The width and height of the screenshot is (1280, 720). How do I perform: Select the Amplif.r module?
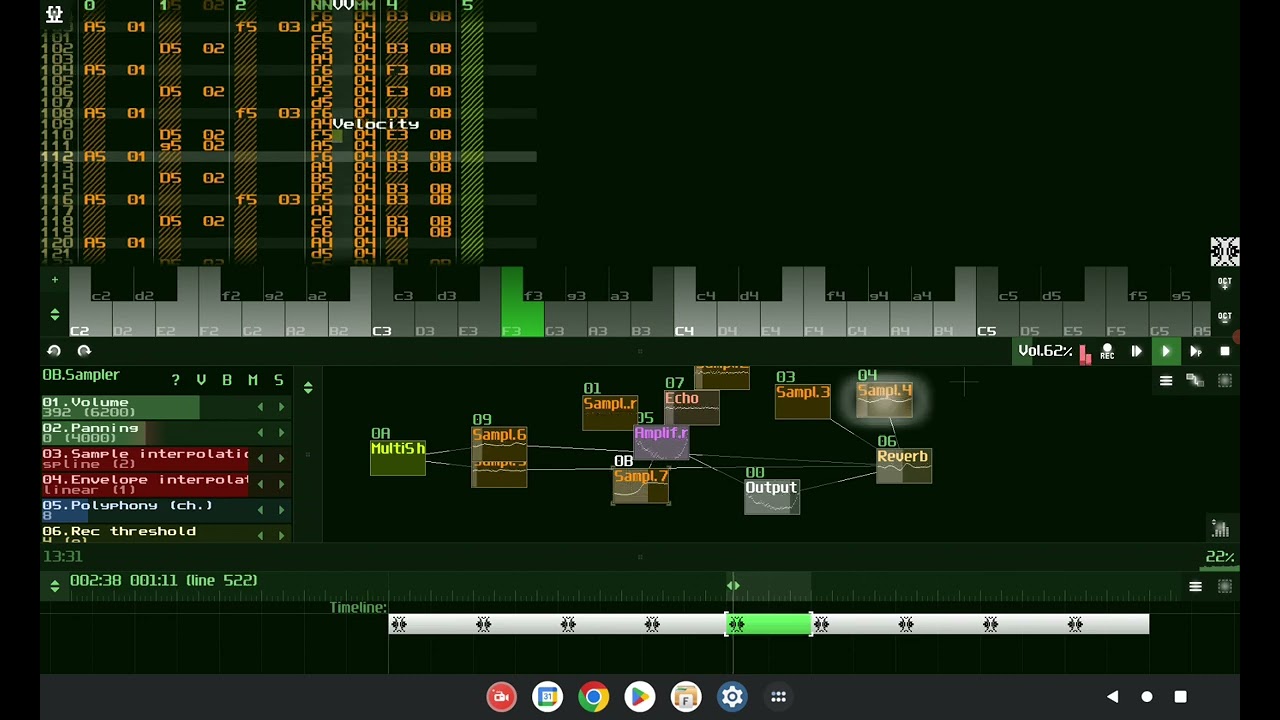click(x=662, y=443)
